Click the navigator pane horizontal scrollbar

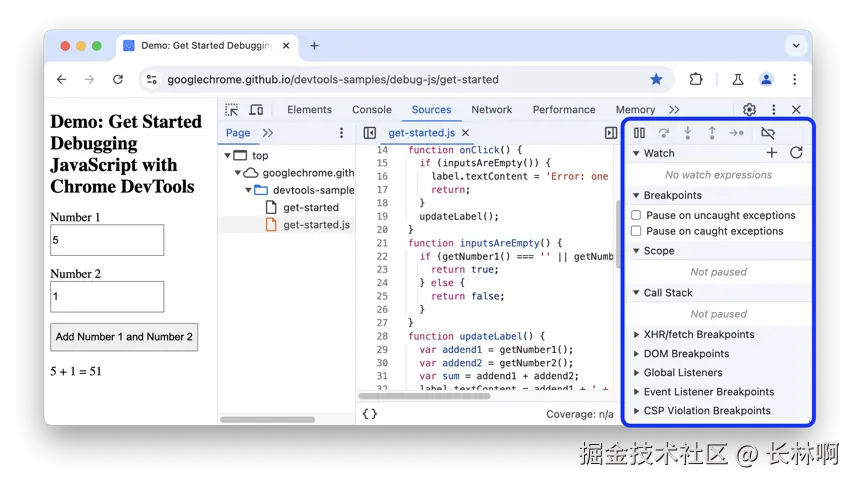tap(268, 420)
